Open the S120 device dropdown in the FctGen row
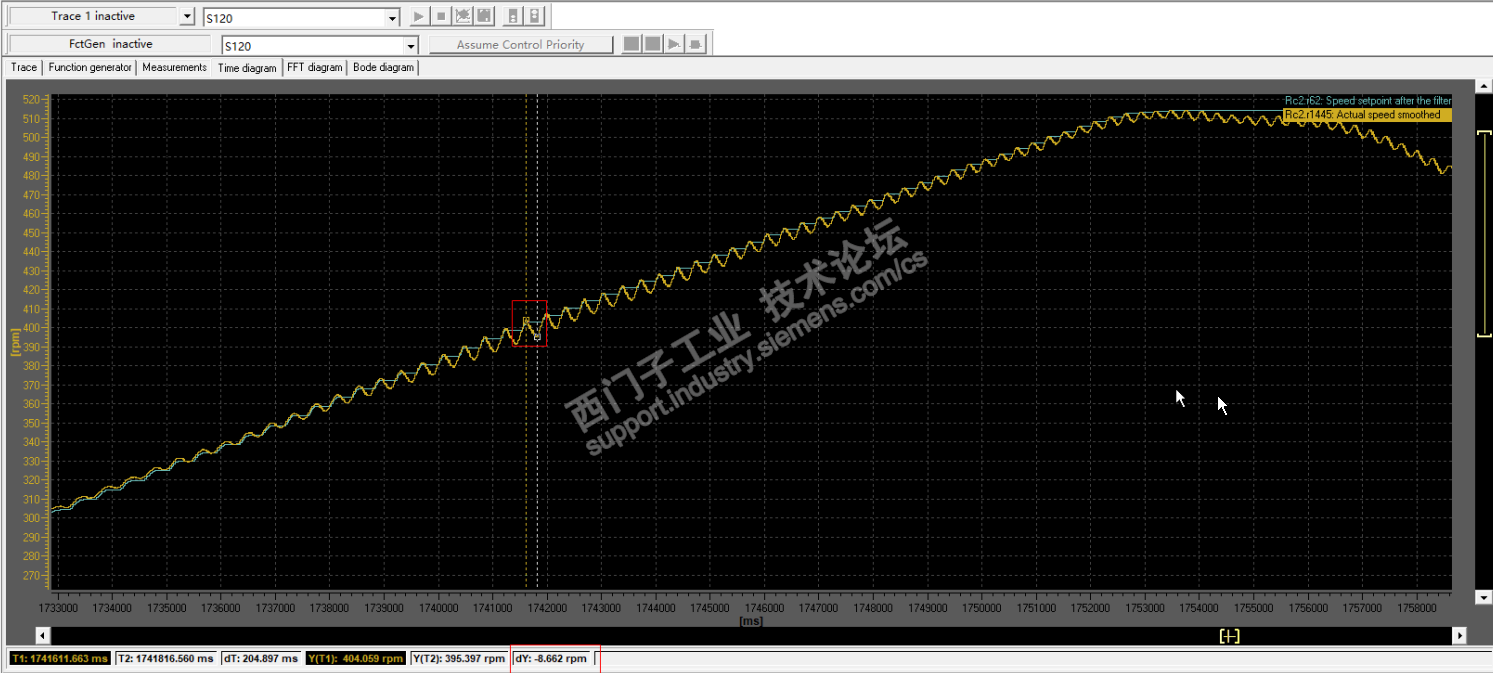The image size is (1493, 673). pyautogui.click(x=410, y=46)
